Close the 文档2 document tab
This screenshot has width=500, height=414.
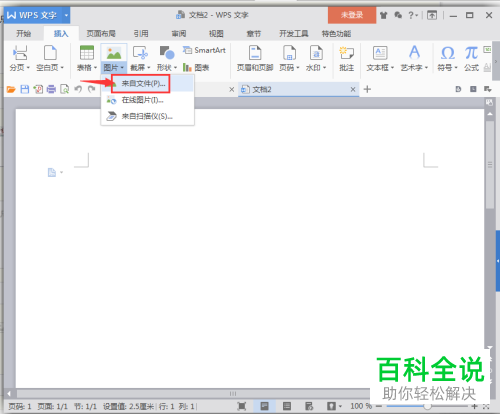point(353,89)
